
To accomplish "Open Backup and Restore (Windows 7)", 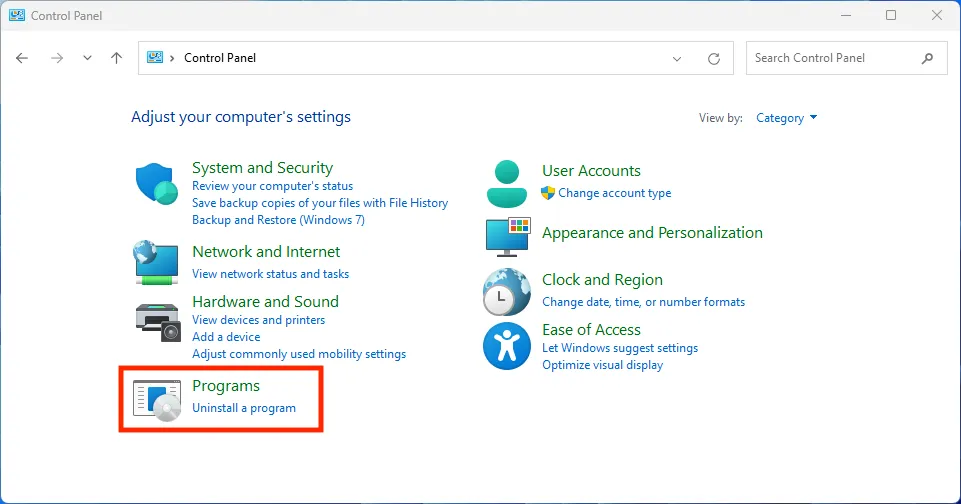I will (278, 220).
